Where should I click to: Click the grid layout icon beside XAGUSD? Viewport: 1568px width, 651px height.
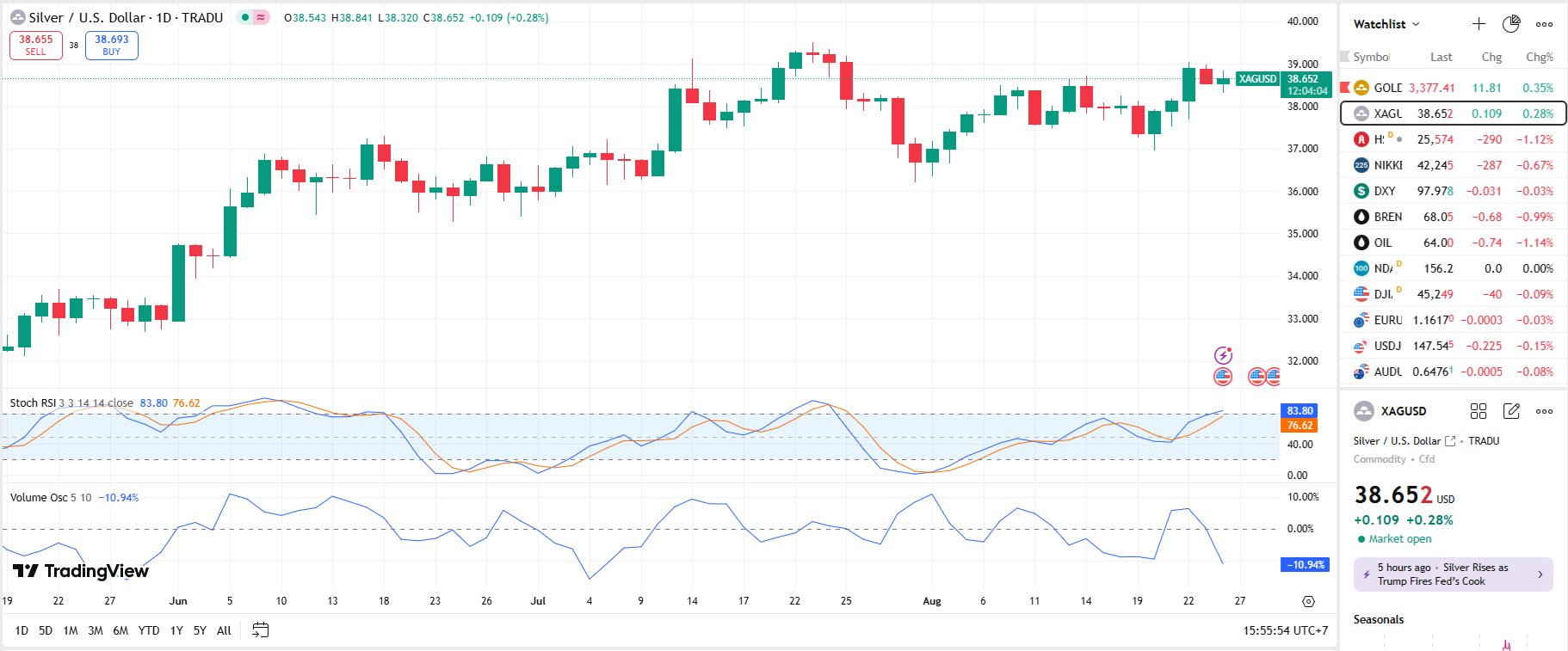point(1478,411)
